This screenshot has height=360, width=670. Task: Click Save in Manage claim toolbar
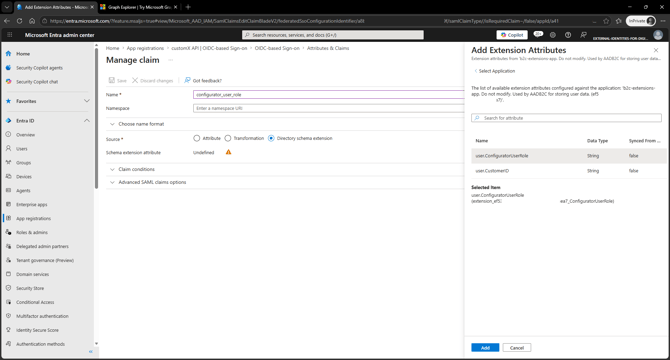(x=118, y=81)
